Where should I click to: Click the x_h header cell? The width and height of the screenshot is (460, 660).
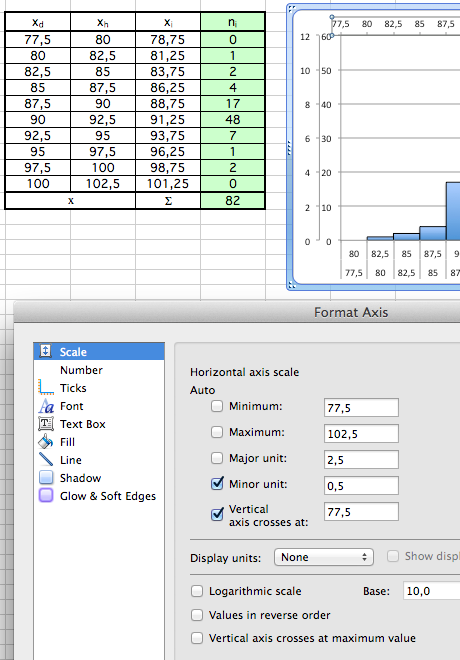(103, 22)
